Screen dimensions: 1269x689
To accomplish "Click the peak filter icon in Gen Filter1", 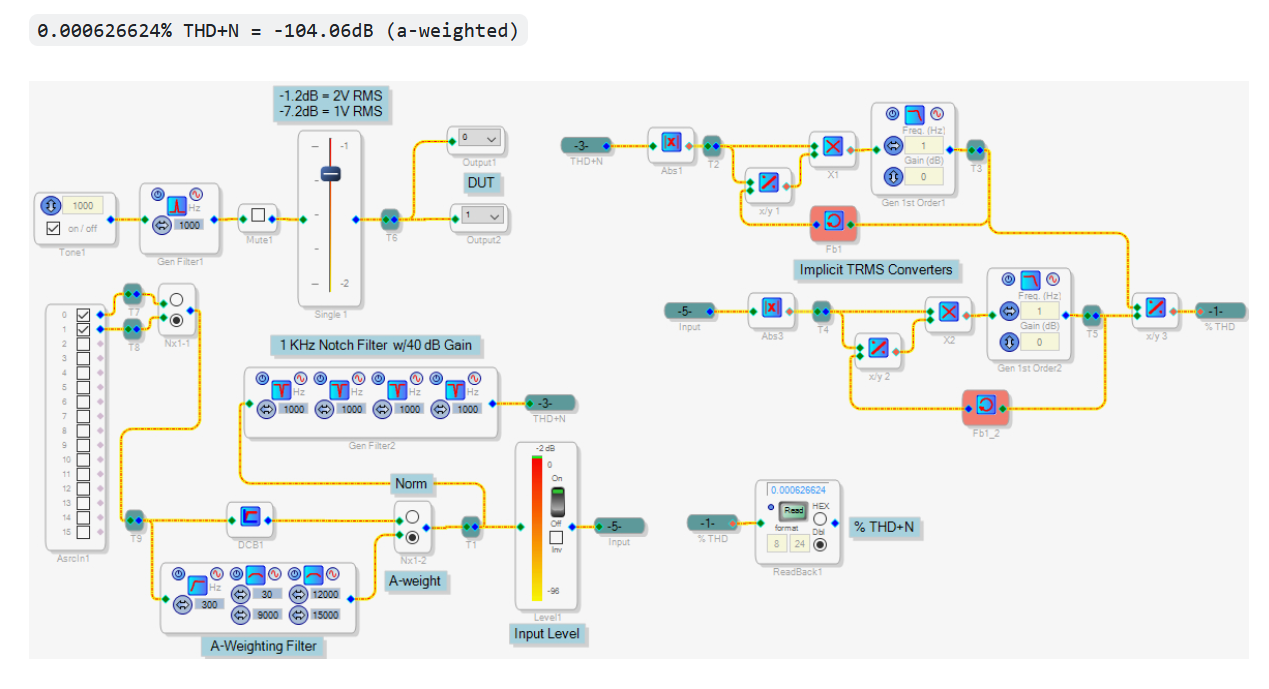I will pos(176,206).
